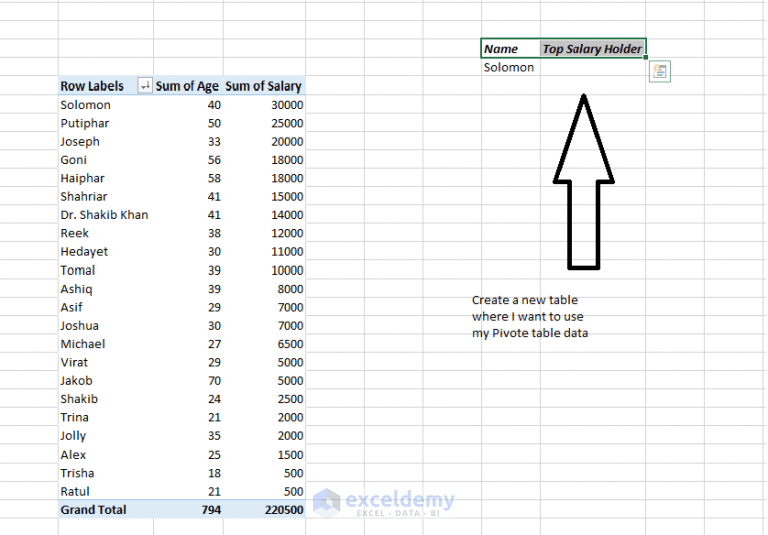Click the salary value 30000
The image size is (768, 535).
(288, 105)
